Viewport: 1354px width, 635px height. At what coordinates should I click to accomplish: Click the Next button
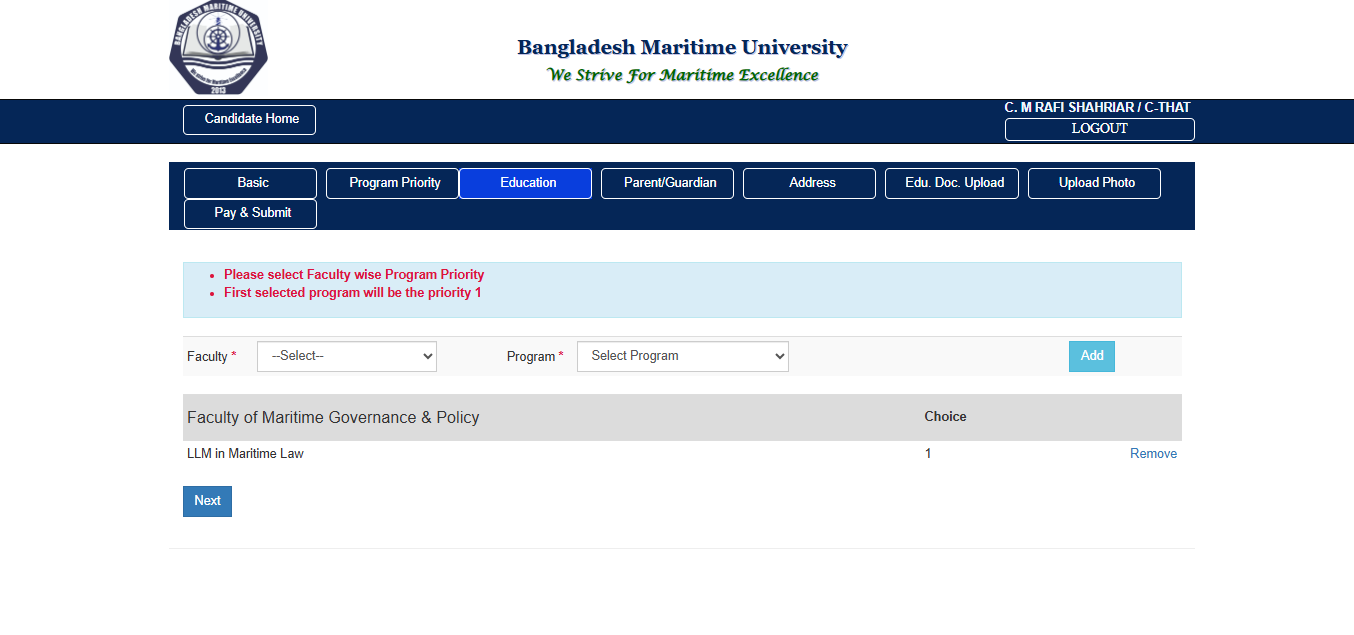click(x=207, y=501)
